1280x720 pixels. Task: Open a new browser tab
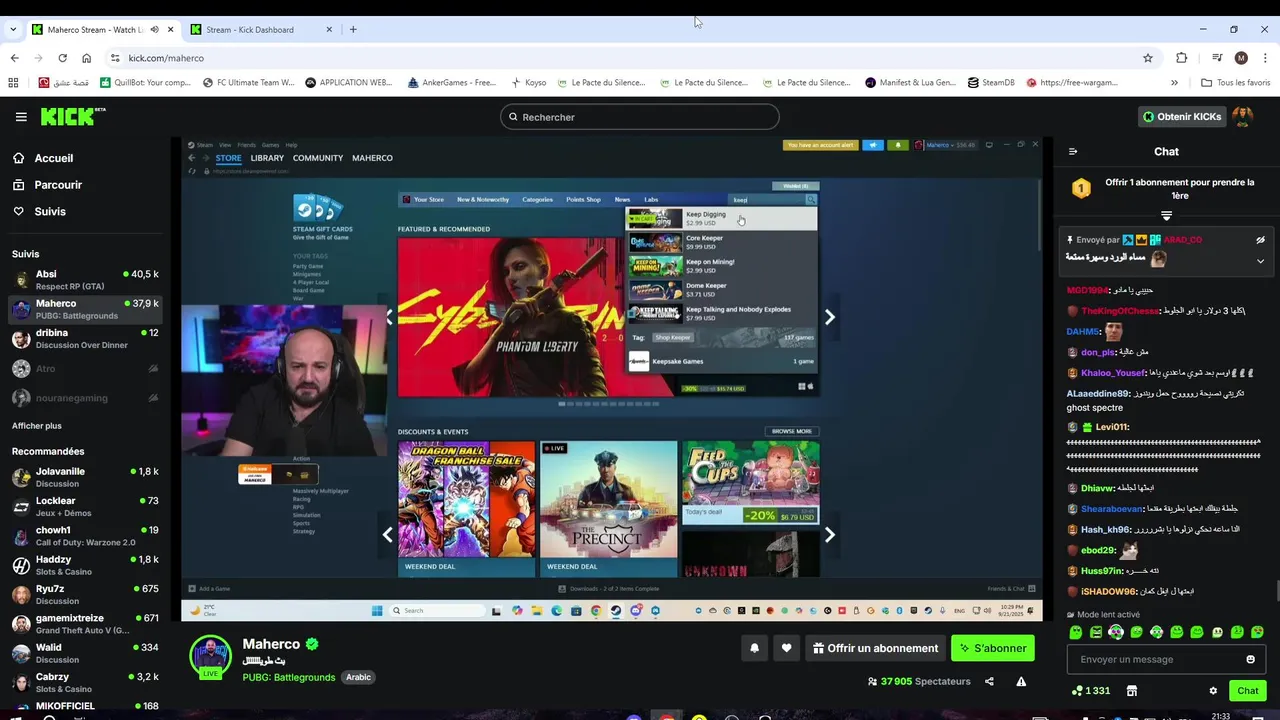coord(353,29)
